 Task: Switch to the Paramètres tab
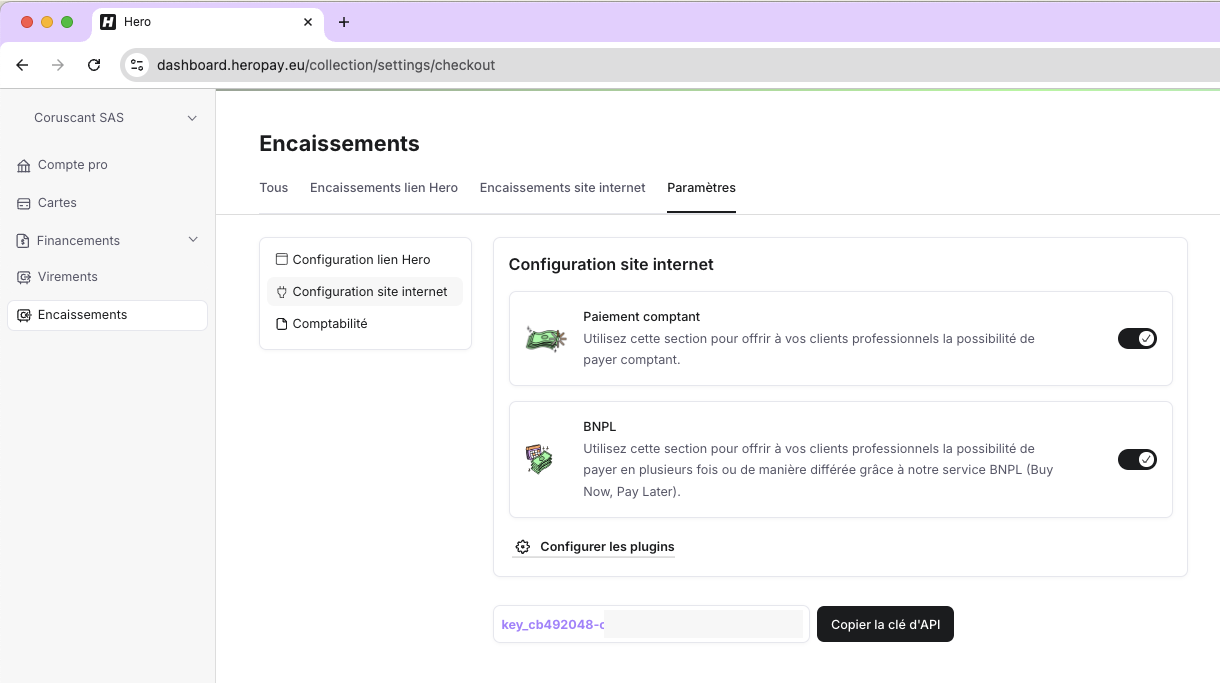(x=701, y=188)
